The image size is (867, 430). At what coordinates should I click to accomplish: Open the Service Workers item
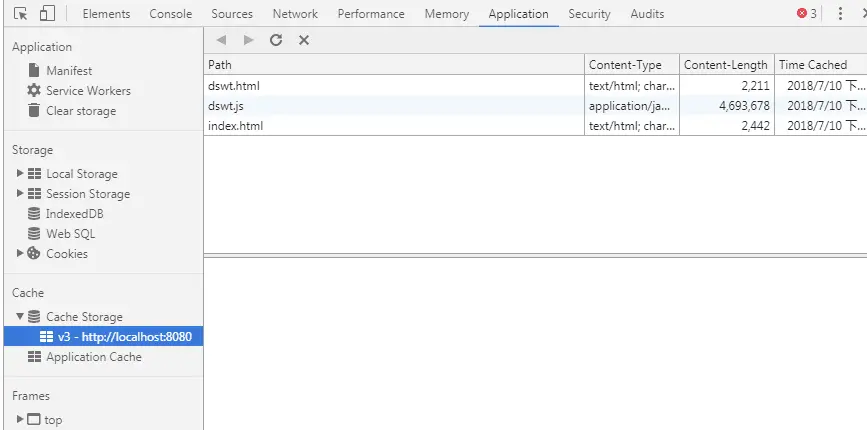pos(88,91)
